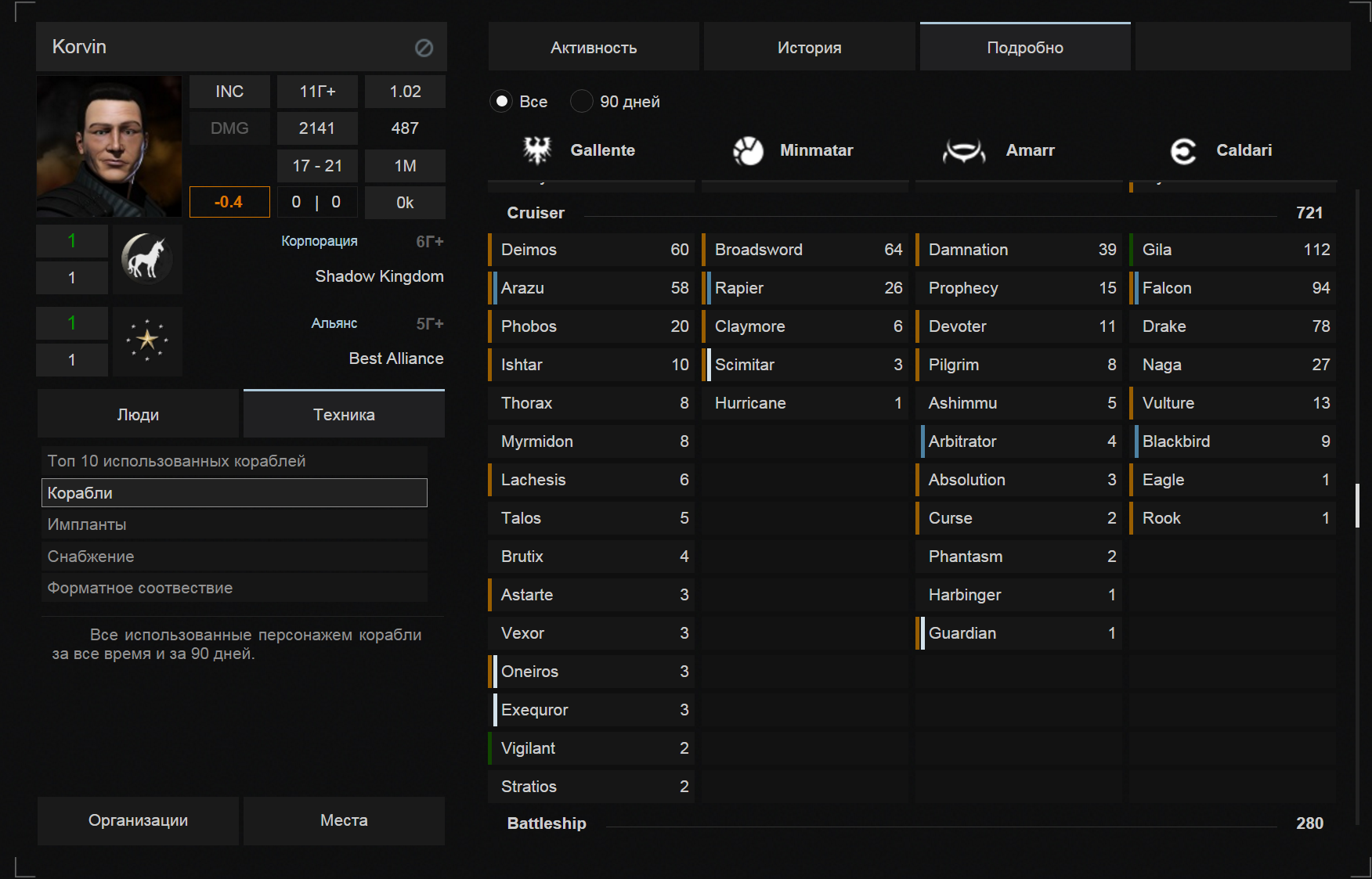Click the Организации button
The image size is (1372, 879).
point(138,820)
